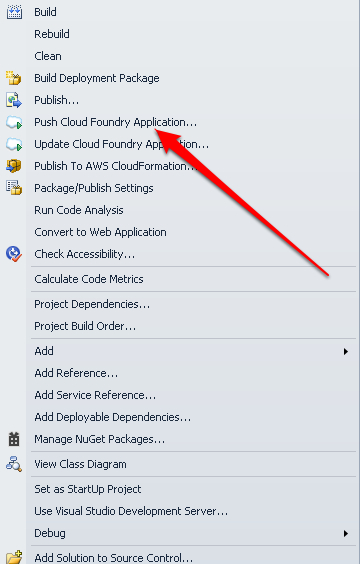Choose Build Deployment Package
Viewport: 360px width, 564px height.
click(x=97, y=78)
